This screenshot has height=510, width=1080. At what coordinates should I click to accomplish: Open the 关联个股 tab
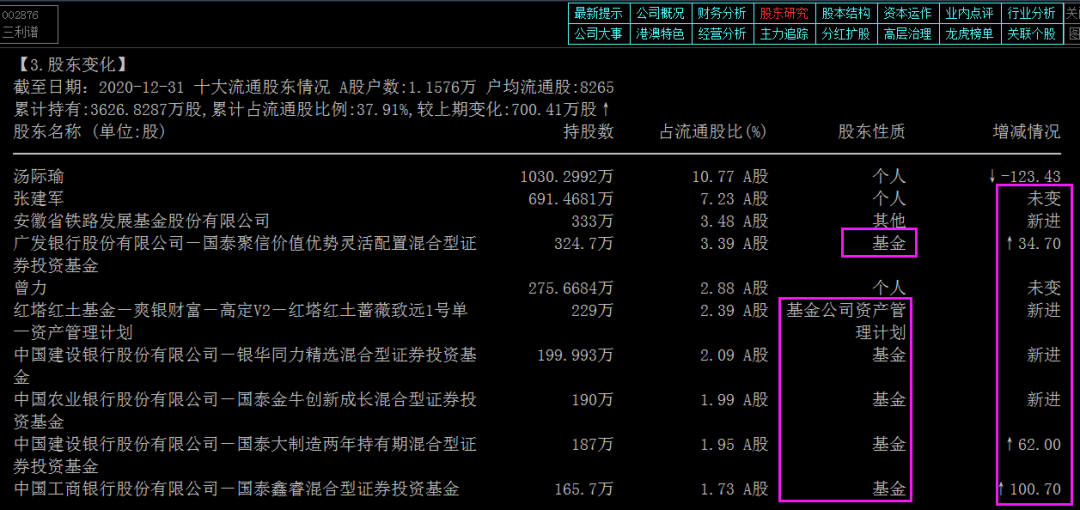tap(1031, 34)
